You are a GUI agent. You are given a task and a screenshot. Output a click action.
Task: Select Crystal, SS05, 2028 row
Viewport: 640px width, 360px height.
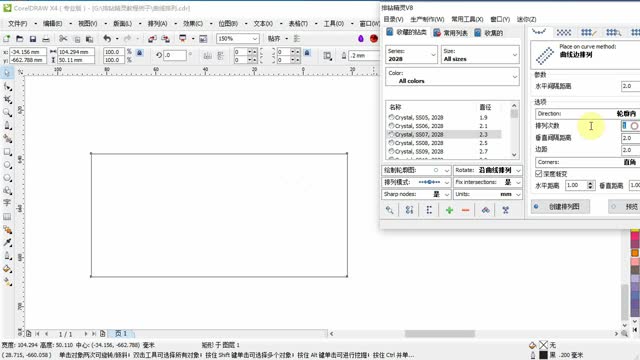click(444, 117)
